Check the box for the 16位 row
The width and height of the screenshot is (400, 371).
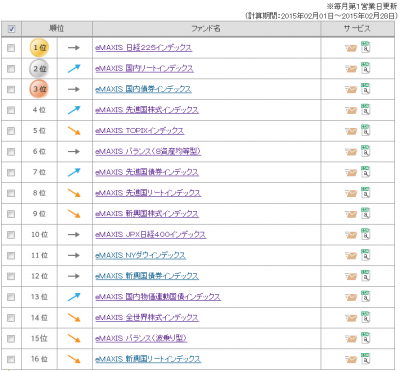pos(11,359)
